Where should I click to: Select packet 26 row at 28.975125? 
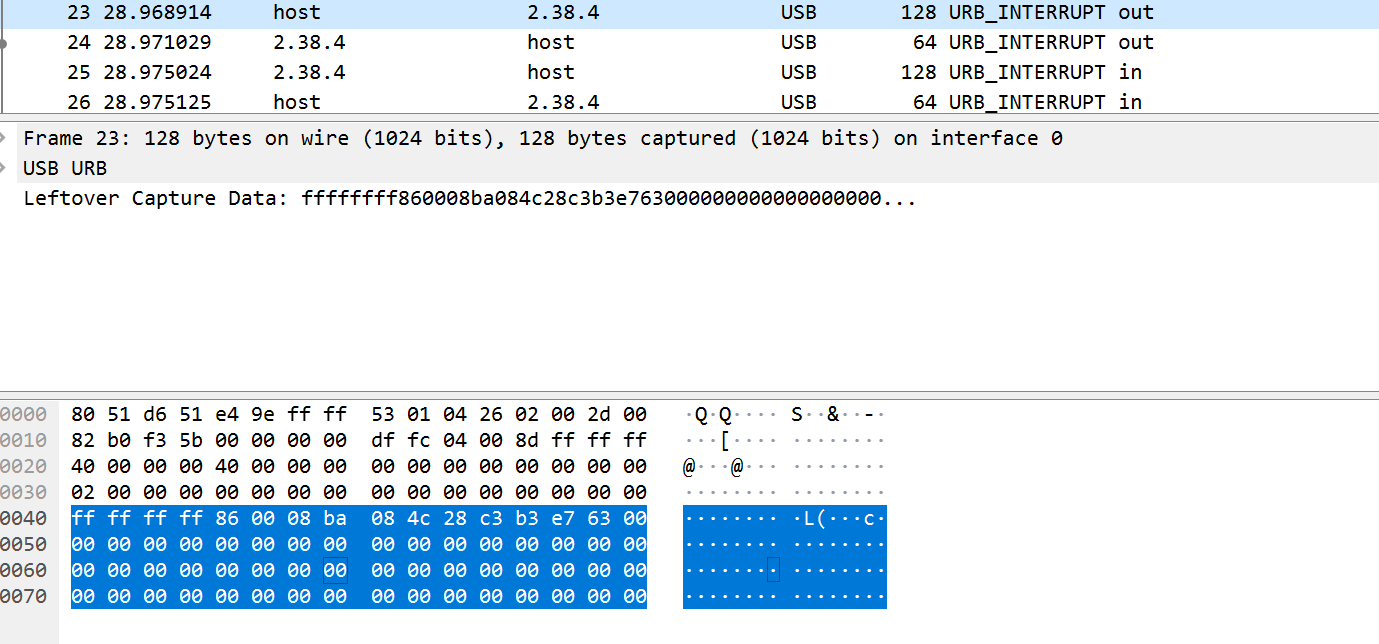(689, 102)
